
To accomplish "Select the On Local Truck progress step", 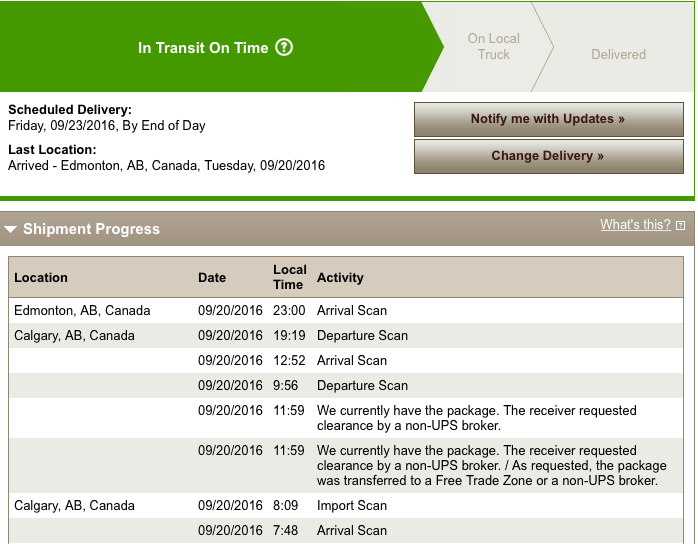I will click(x=494, y=46).
